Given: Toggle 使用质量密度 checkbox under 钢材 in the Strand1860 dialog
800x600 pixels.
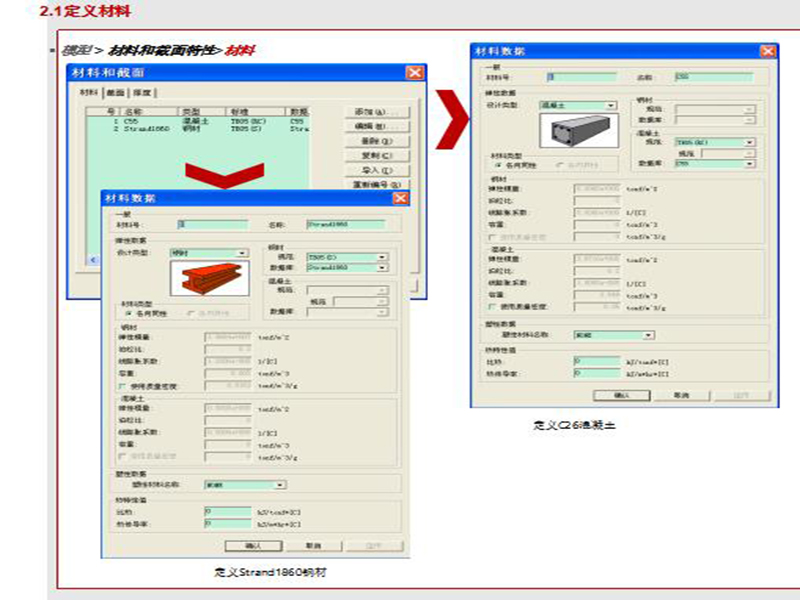Looking at the screenshot, I should point(122,384).
